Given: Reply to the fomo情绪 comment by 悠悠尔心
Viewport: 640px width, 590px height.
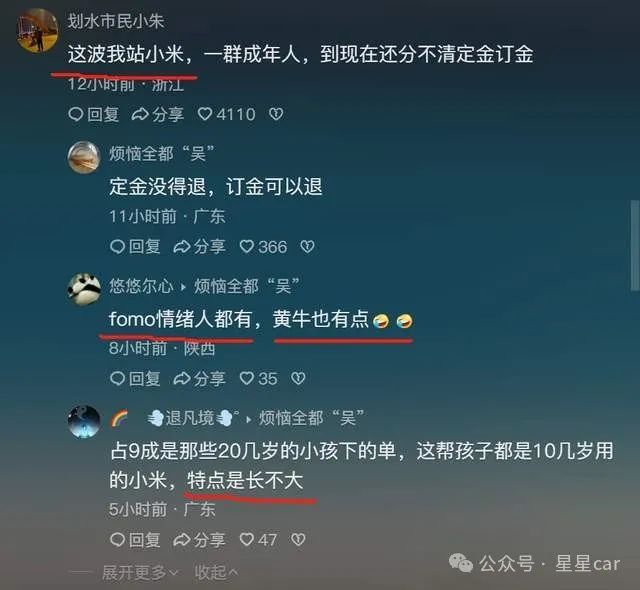Looking at the screenshot, I should 135,379.
